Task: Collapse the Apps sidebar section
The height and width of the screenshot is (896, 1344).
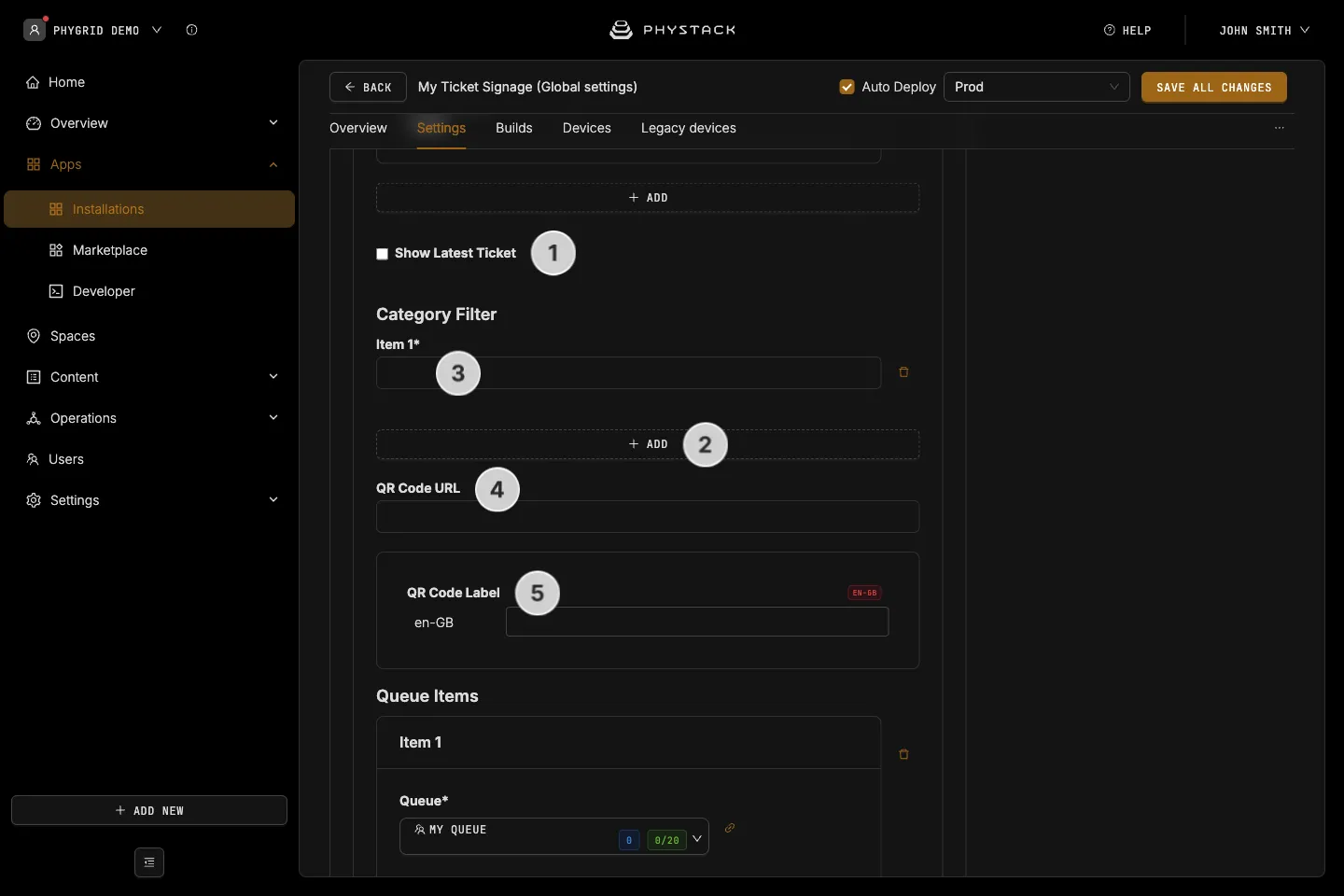Action: pyautogui.click(x=273, y=164)
